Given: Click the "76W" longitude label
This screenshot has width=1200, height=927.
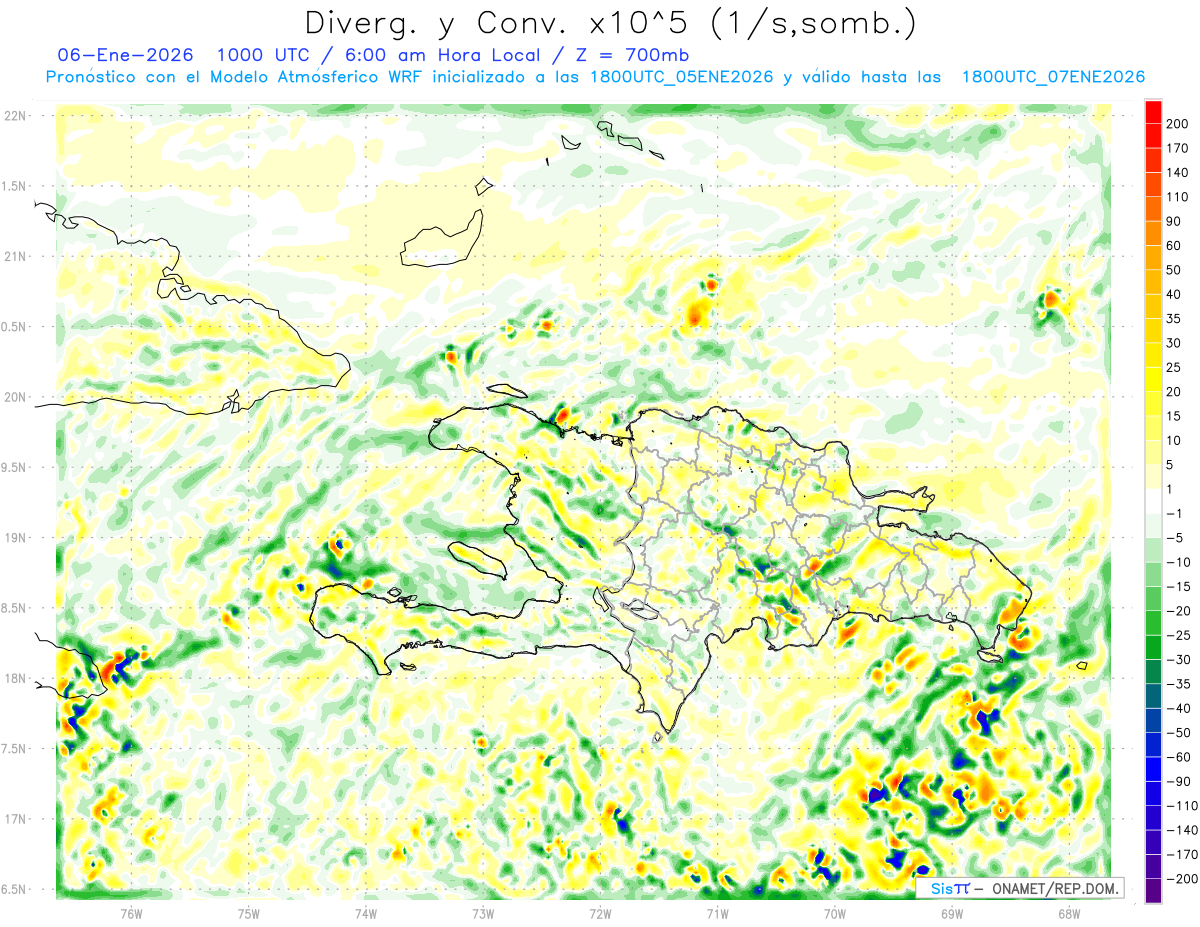Looking at the screenshot, I should pos(131,914).
